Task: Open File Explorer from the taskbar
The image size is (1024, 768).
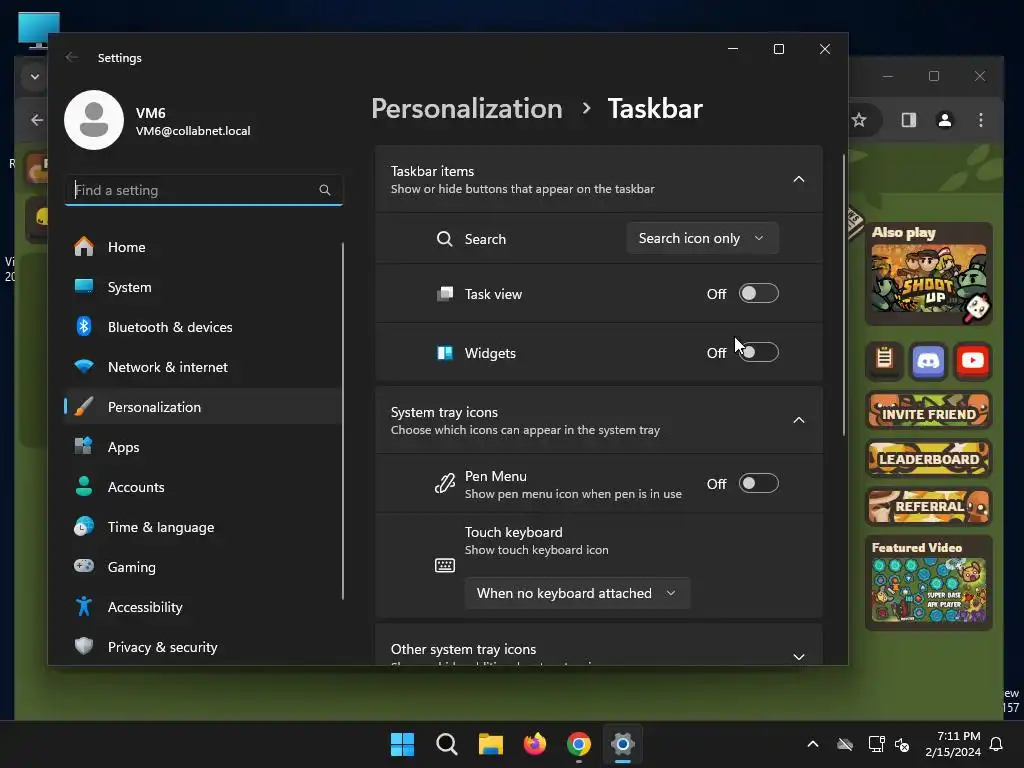Action: pos(490,744)
